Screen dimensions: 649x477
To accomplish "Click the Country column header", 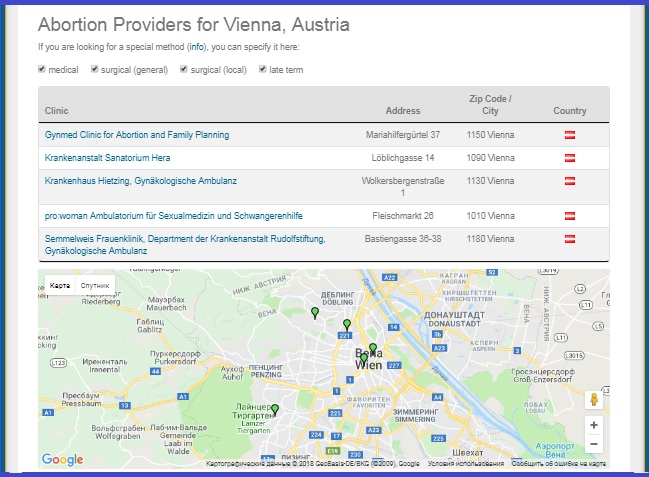I will (x=570, y=111).
